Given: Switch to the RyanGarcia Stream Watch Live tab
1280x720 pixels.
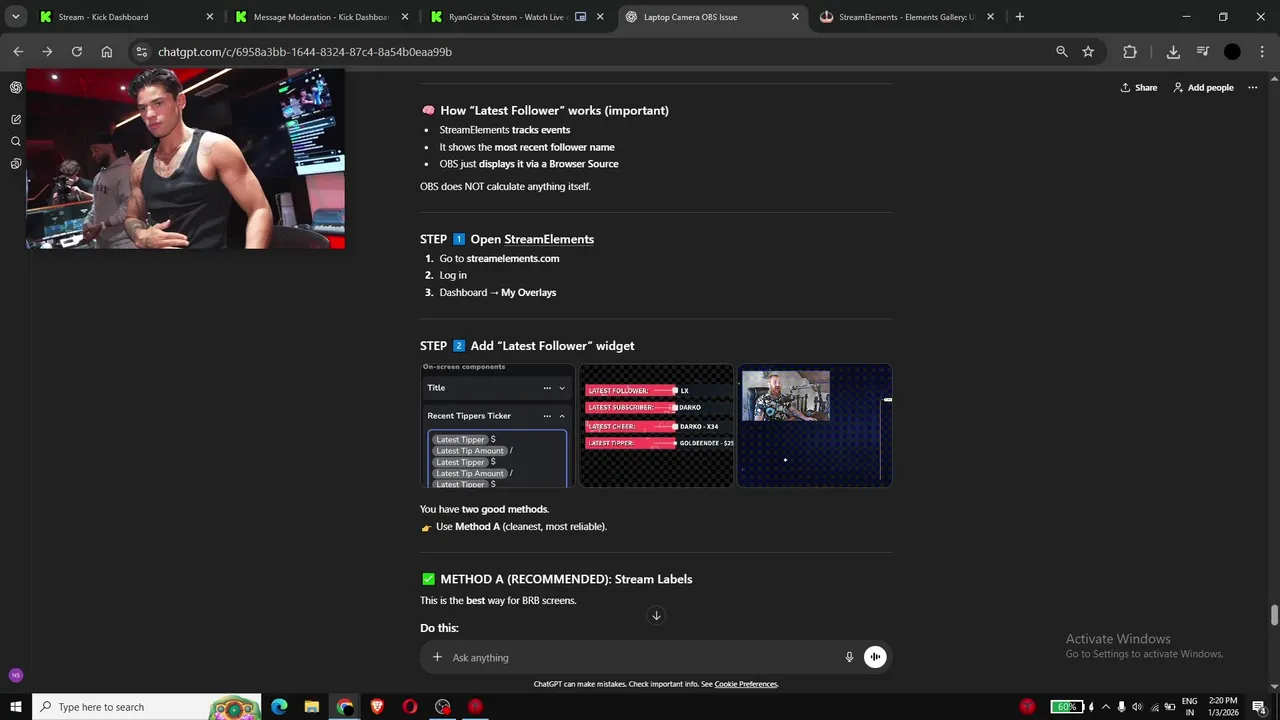Looking at the screenshot, I should (x=515, y=17).
